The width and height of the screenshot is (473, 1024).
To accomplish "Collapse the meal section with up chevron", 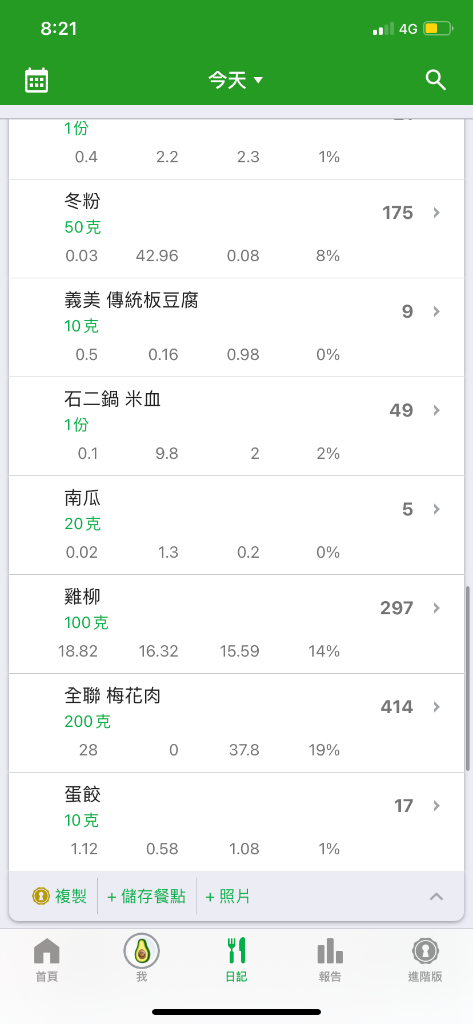I will point(436,897).
